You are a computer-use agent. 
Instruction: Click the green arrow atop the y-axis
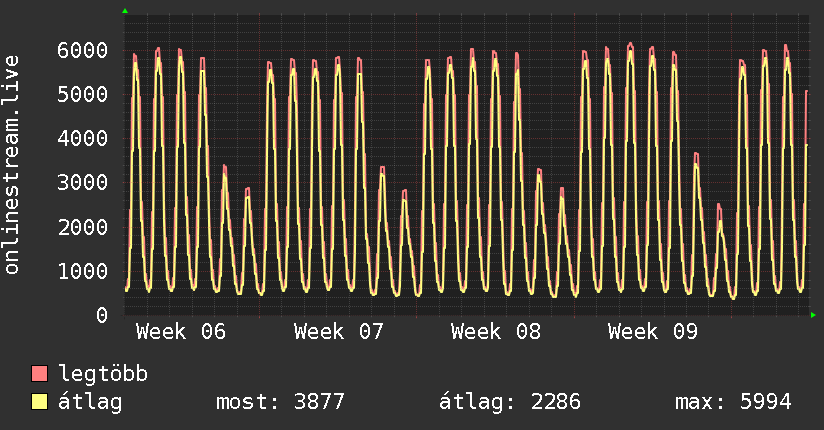click(x=125, y=11)
